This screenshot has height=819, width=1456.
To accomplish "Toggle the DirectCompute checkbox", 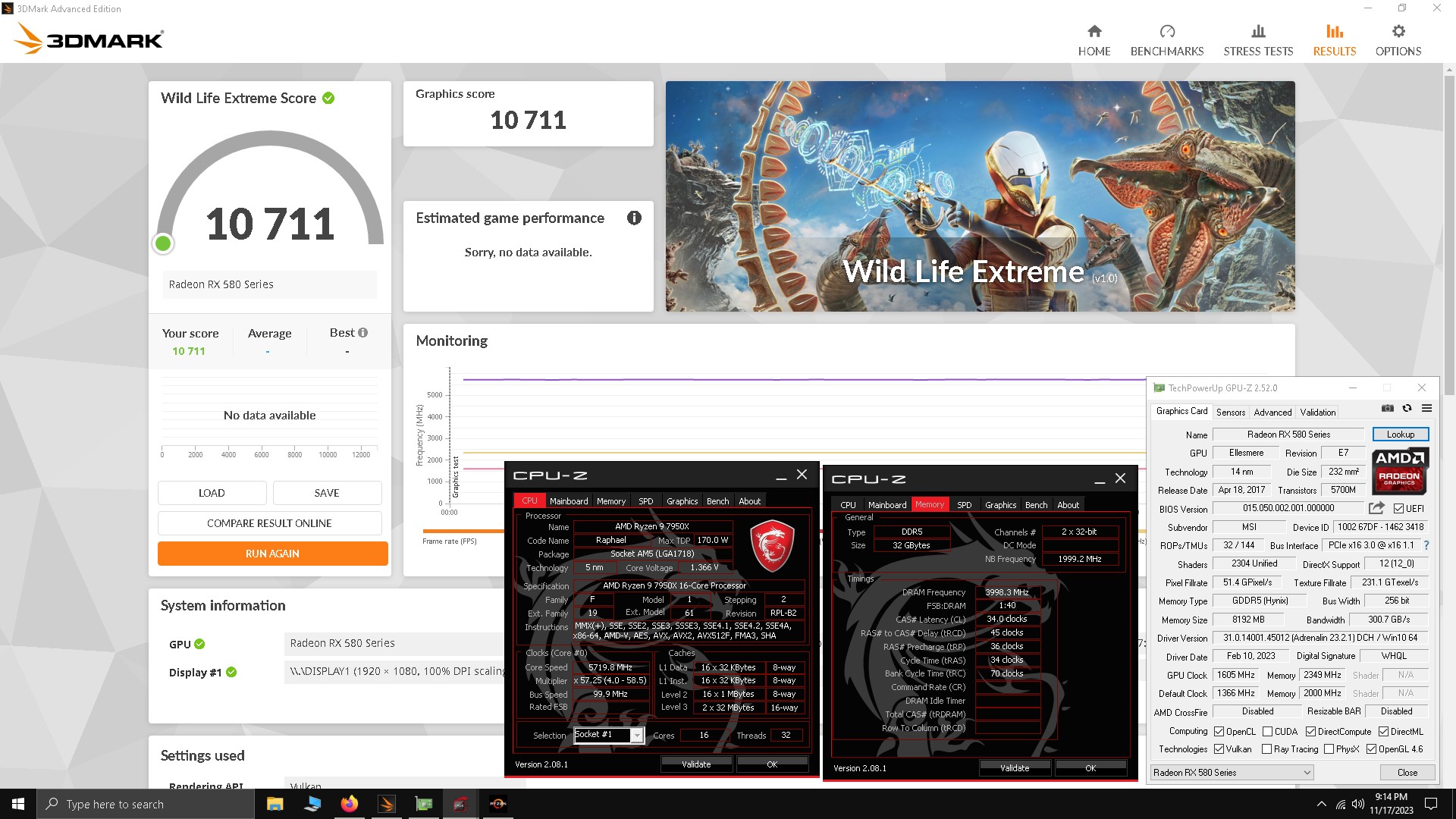I will 1310,732.
